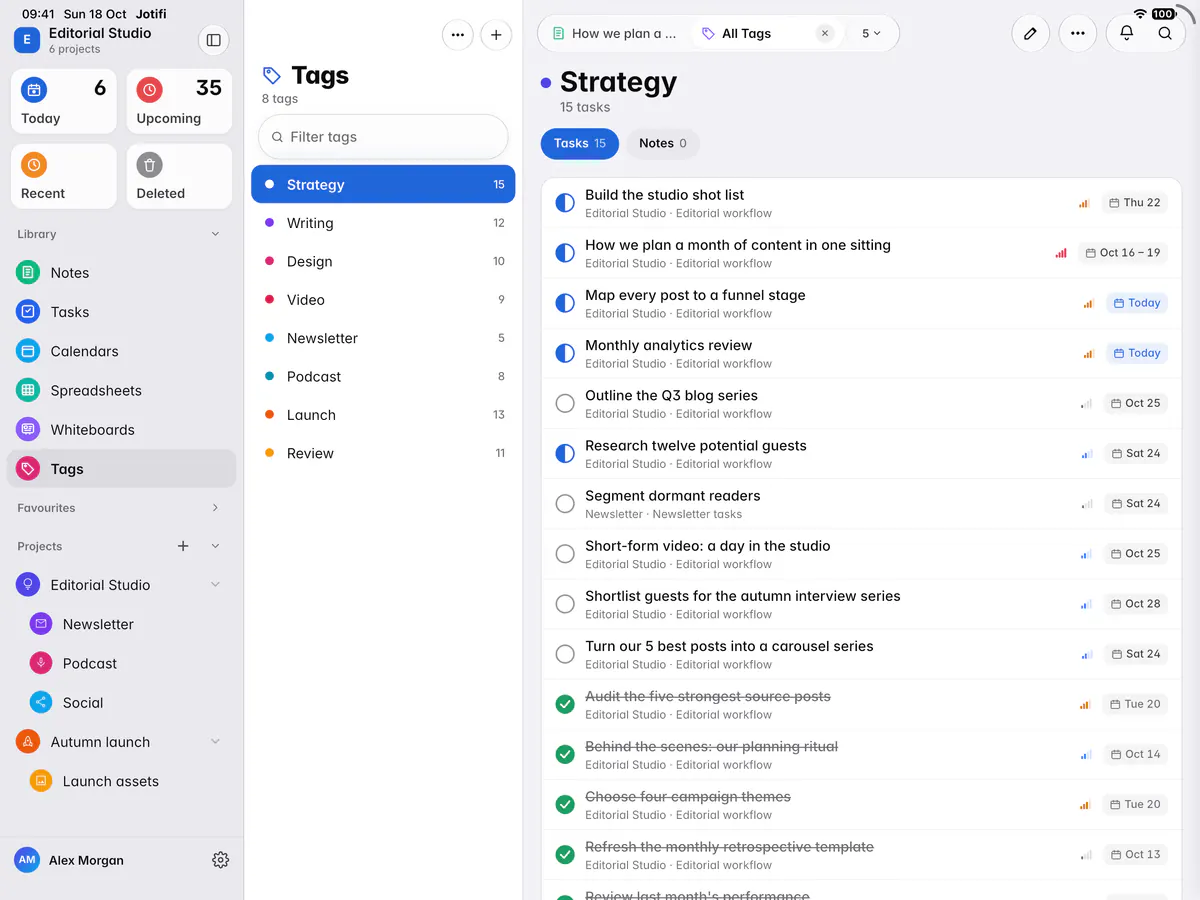This screenshot has height=900, width=1200.
Task: Collapse the Editorial Studio project tree
Action: pyautogui.click(x=215, y=585)
